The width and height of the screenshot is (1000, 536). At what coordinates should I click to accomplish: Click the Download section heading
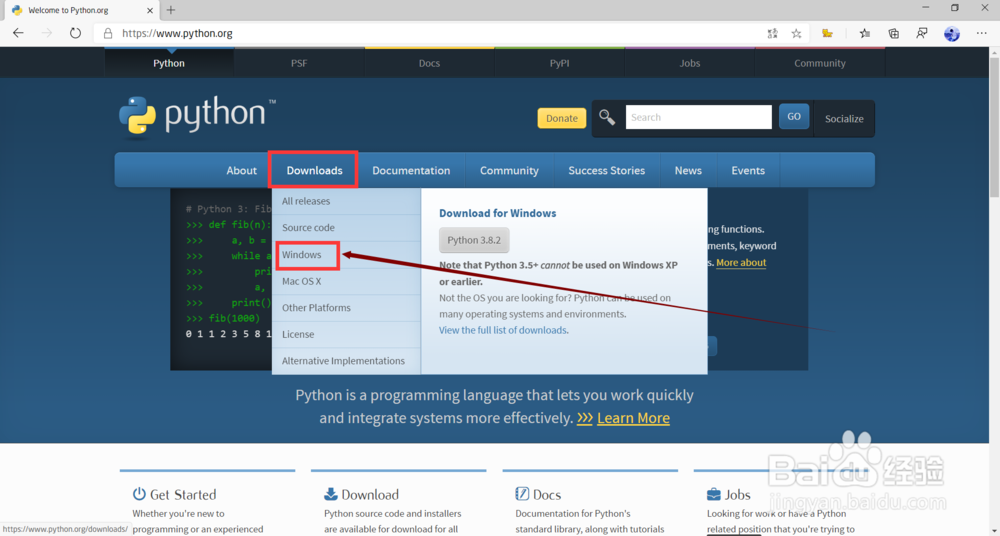tap(370, 495)
